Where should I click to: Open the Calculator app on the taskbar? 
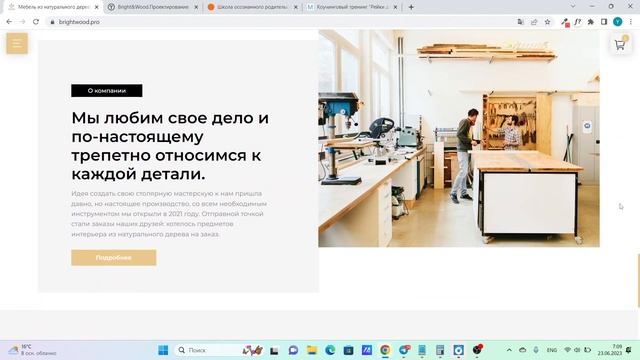(x=440, y=350)
